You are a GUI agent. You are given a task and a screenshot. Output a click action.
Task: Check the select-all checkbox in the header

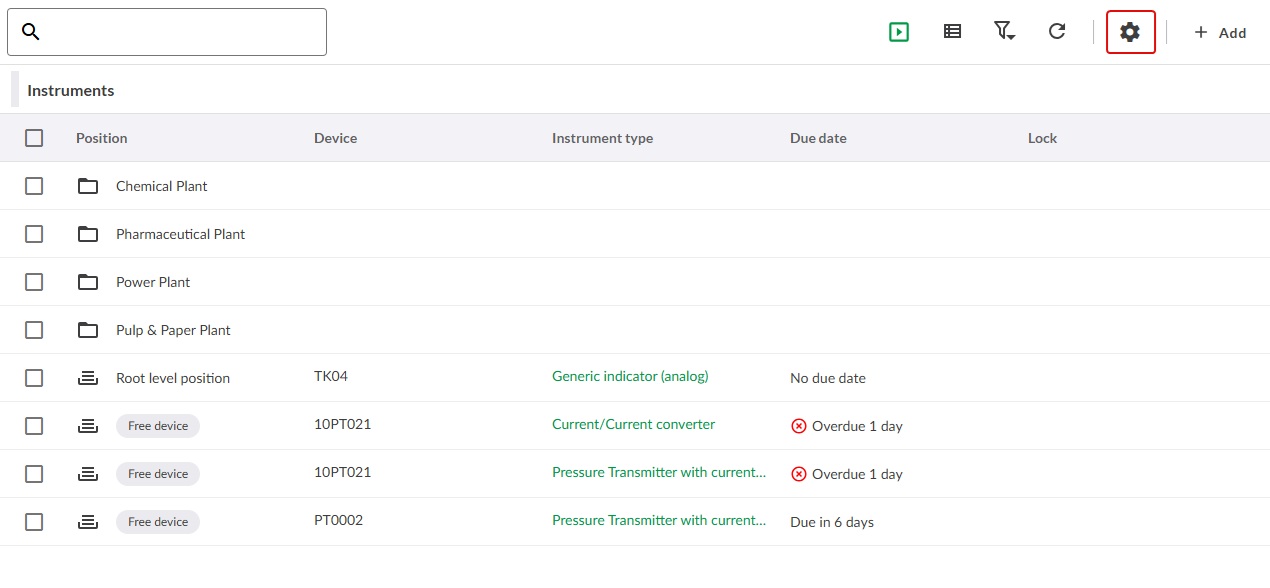click(x=34, y=137)
